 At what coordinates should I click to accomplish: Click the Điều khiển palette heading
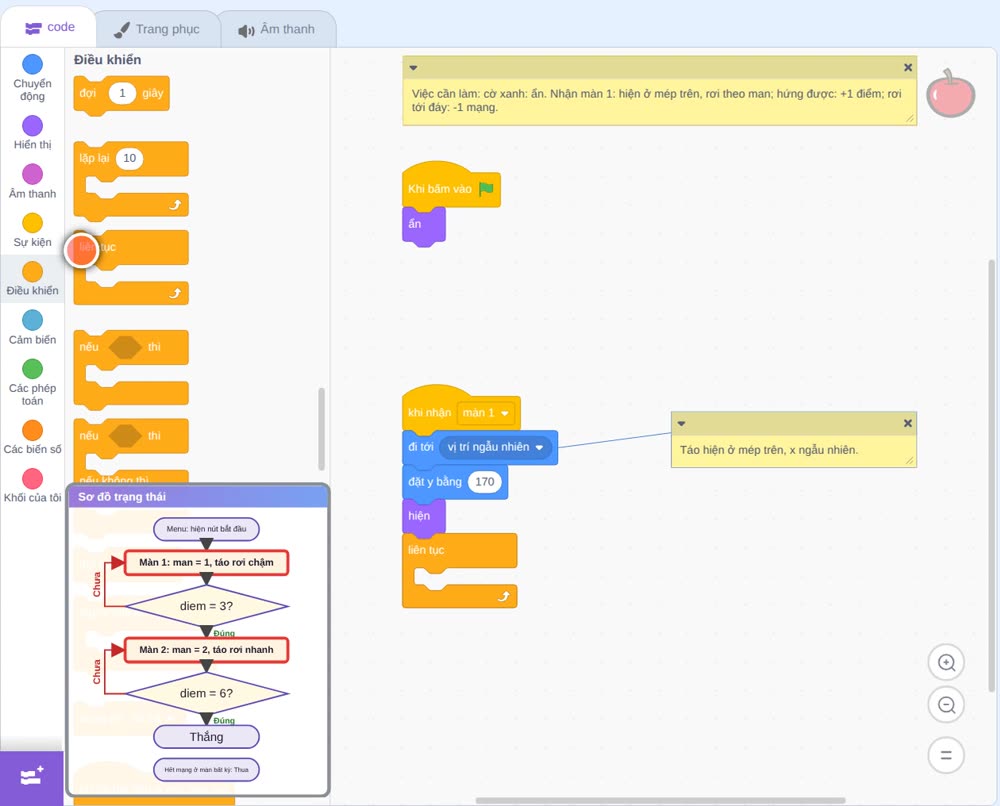[107, 60]
